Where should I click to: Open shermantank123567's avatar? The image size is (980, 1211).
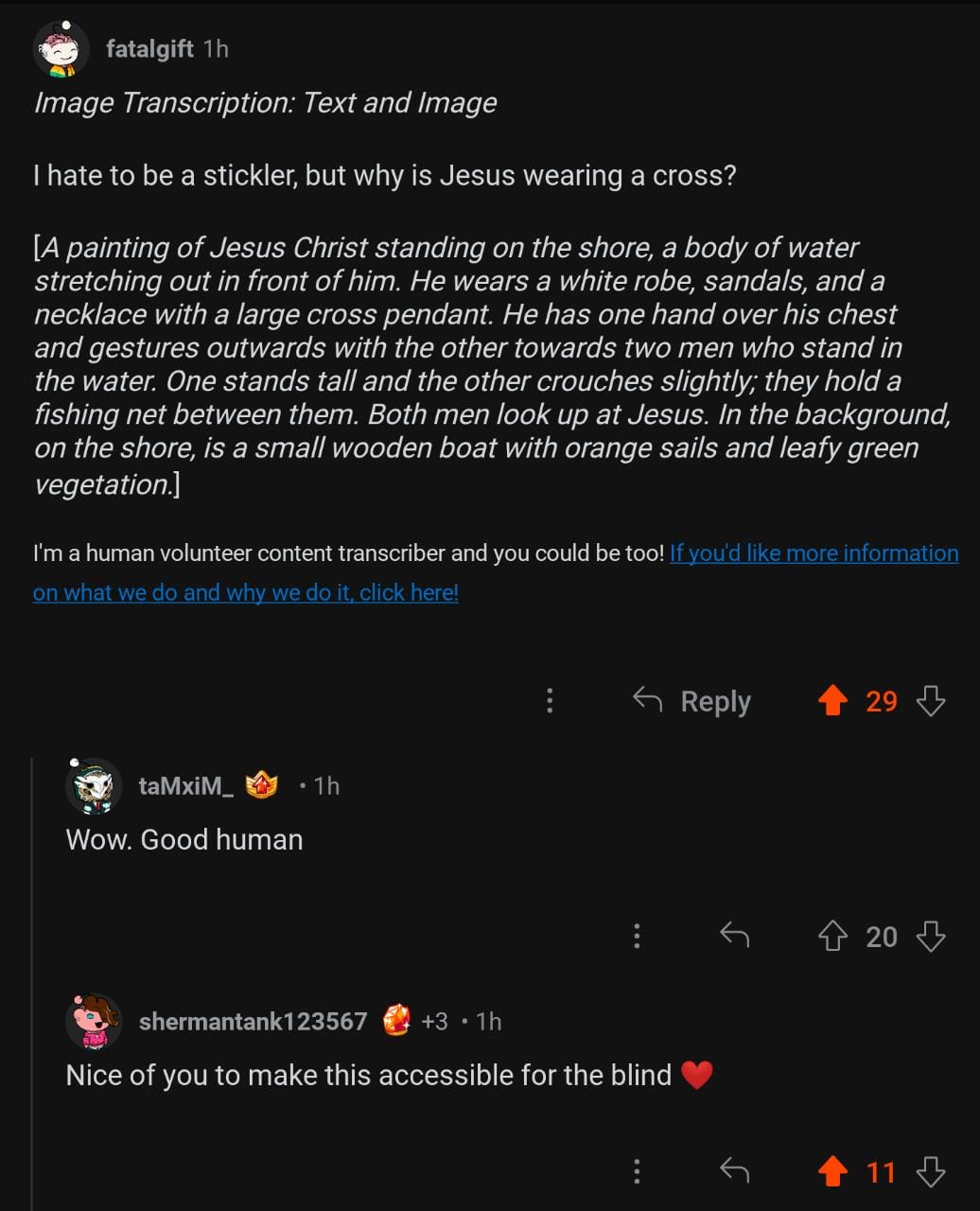point(94,1022)
